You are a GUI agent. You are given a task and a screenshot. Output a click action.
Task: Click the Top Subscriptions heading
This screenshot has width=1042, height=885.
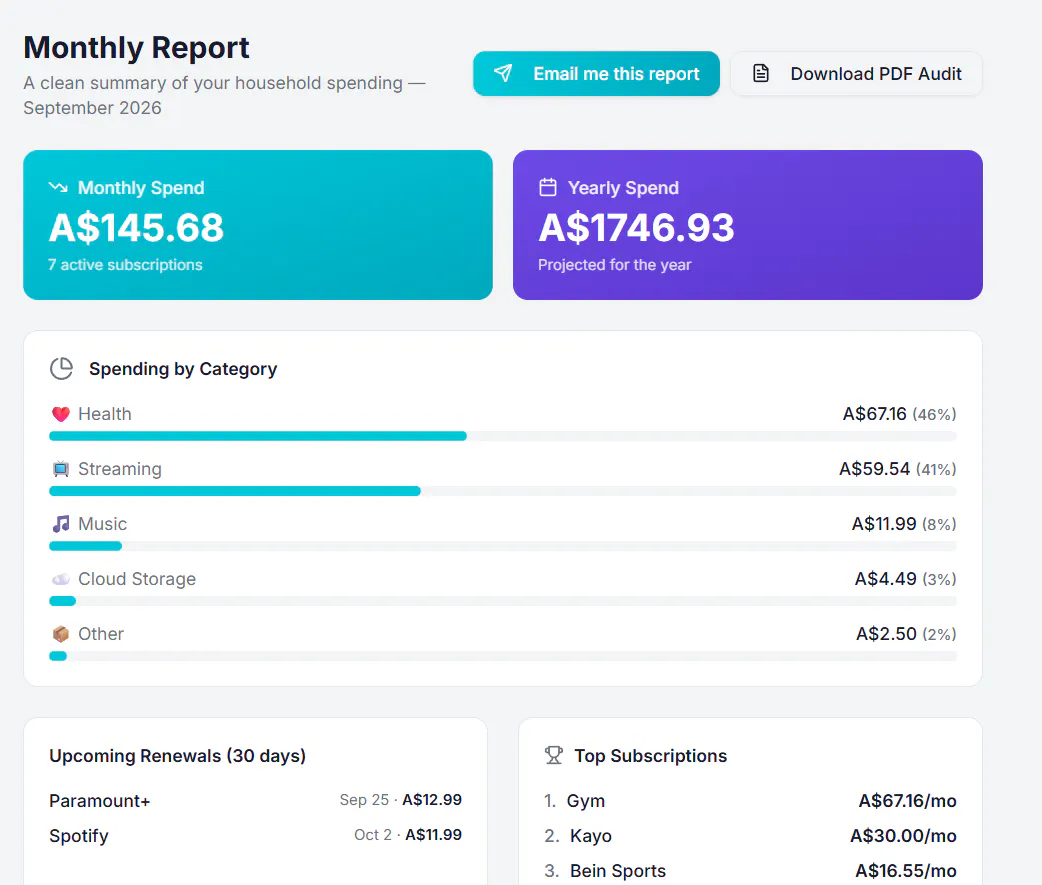point(651,755)
